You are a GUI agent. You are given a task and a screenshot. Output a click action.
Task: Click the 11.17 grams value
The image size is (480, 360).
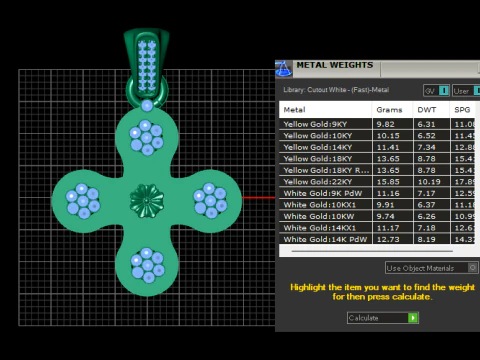tap(388, 228)
